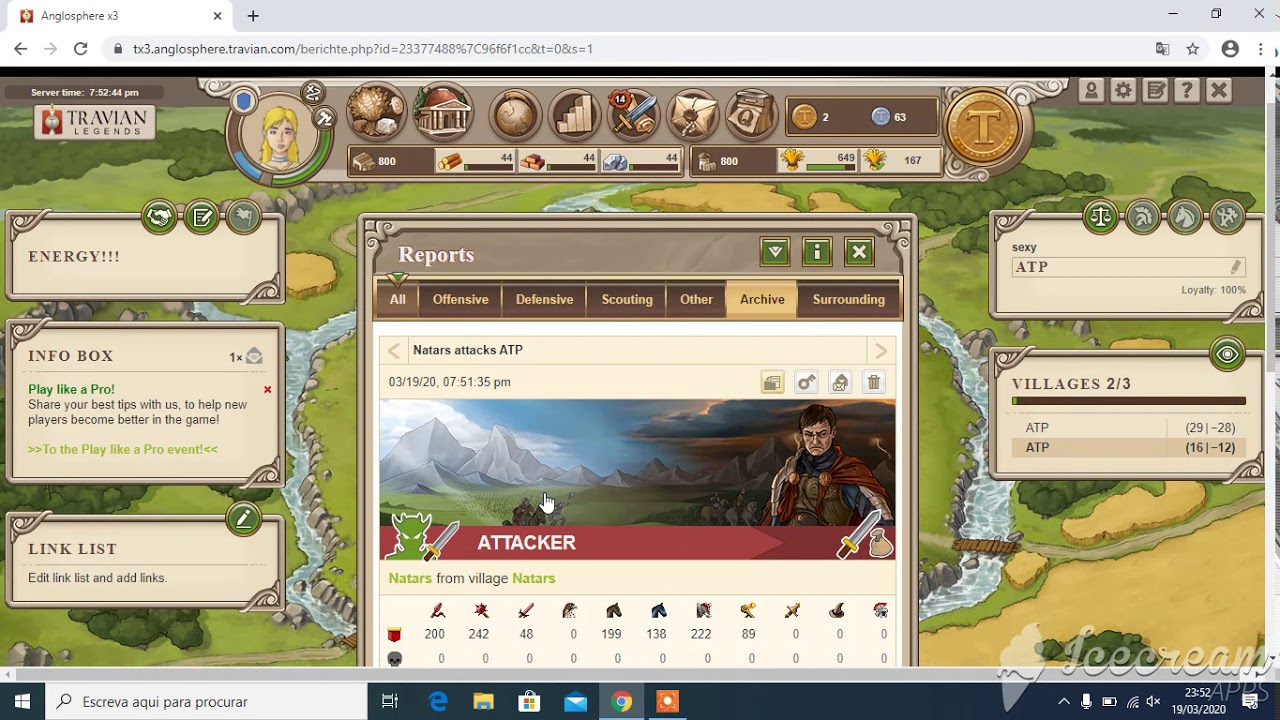1280x720 pixels.
Task: Open game settings gear icon
Action: pyautogui.click(x=1123, y=90)
